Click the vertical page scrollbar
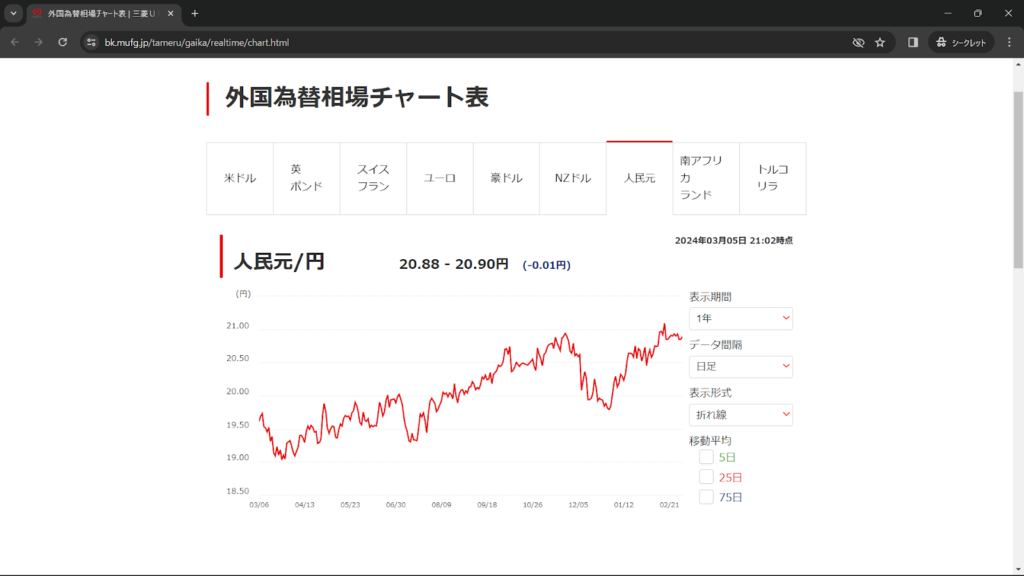The width and height of the screenshot is (1024, 576). tap(1018, 180)
